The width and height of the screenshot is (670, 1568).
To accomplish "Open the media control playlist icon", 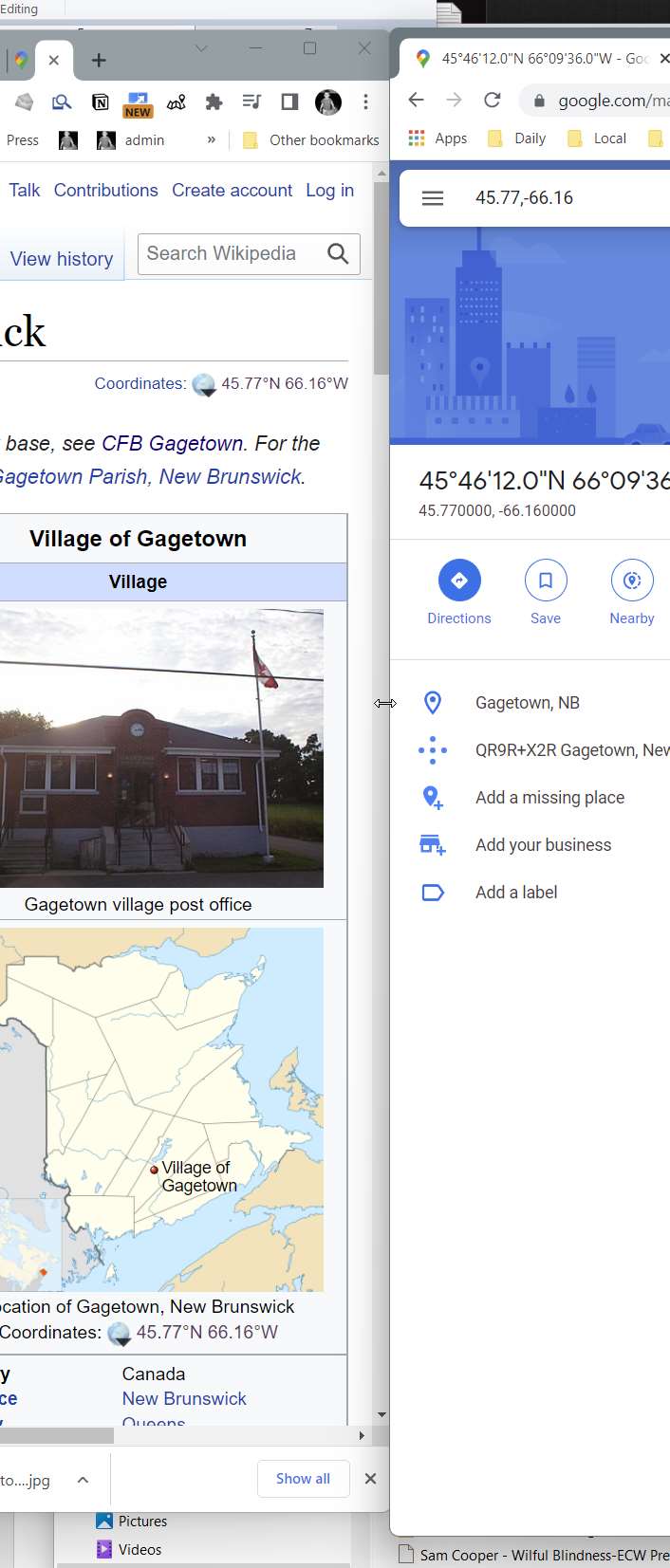I will tap(251, 102).
